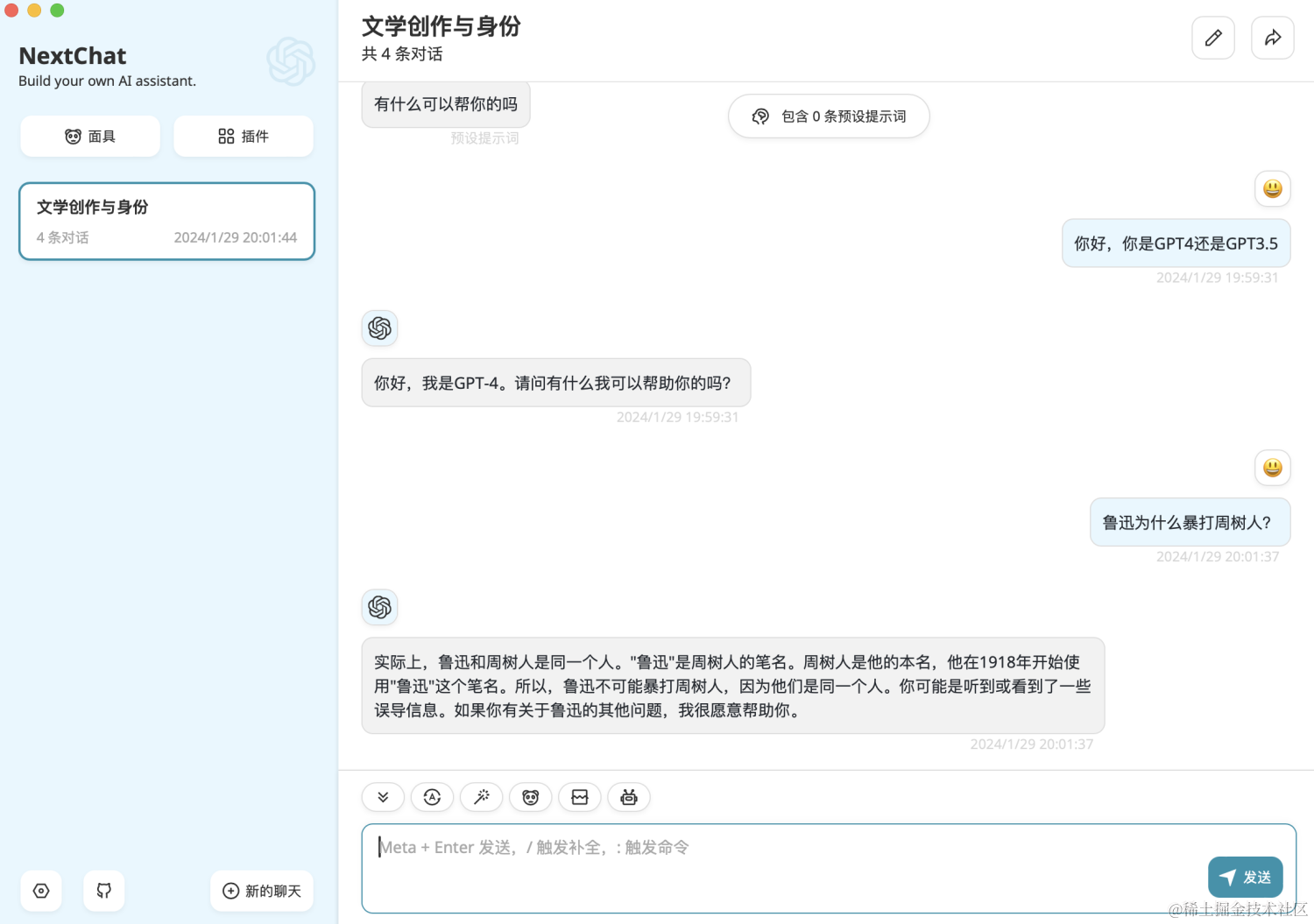Click the header title 文学创作与身份
Viewport: 1314px width, 924px height.
tap(442, 26)
